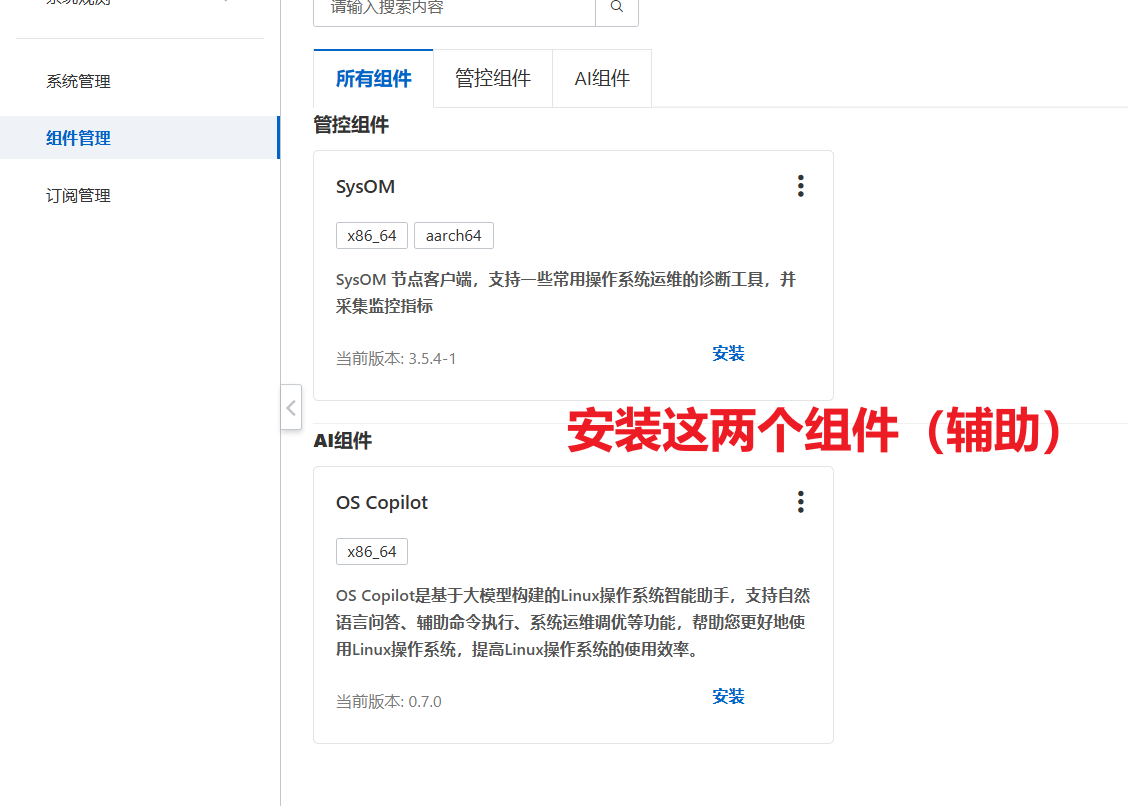
Task: Click the x86_64 tag on OS Copilot
Action: [372, 551]
